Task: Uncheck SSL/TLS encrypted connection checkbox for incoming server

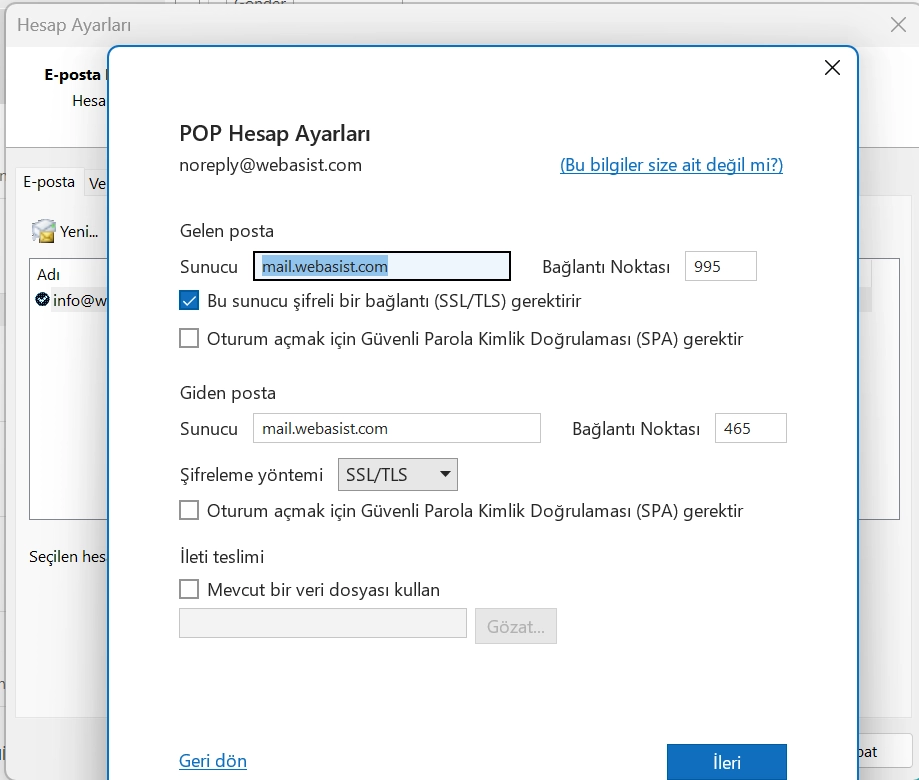Action: (x=189, y=300)
